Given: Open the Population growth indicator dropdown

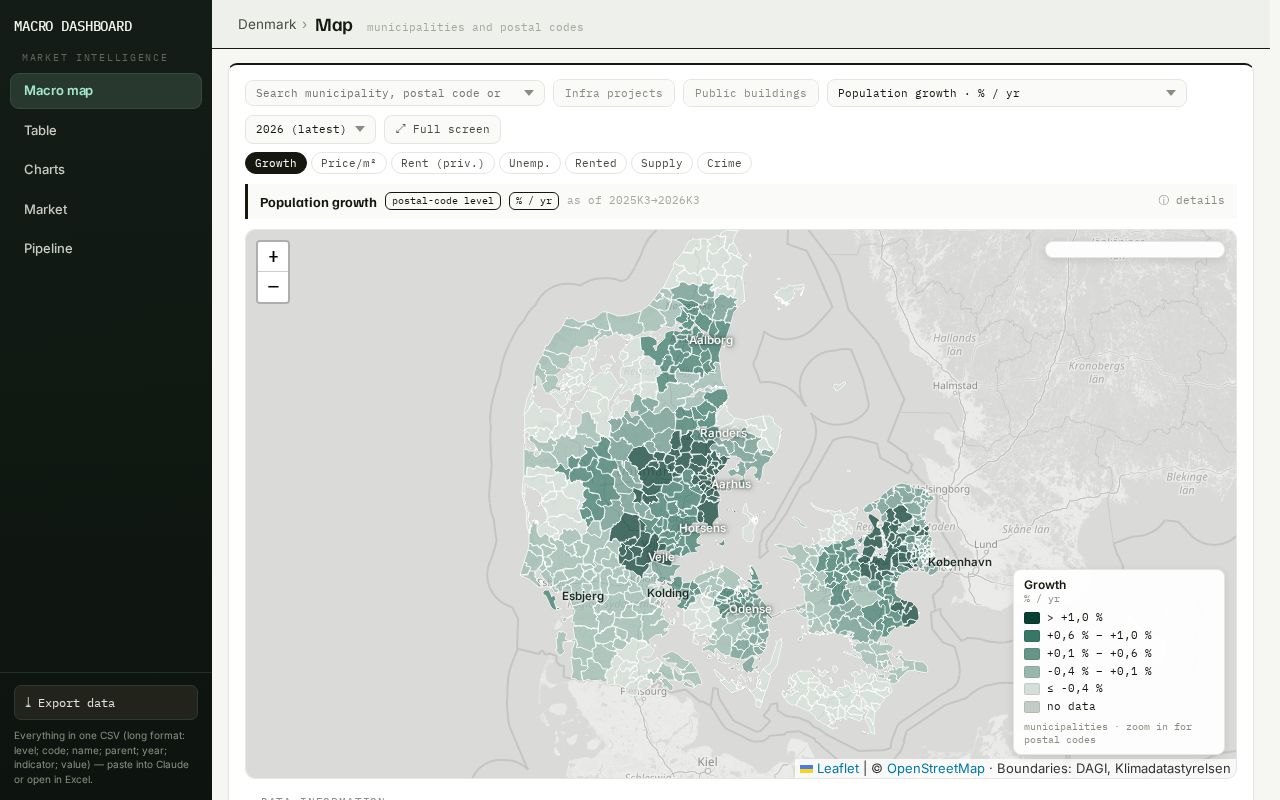Looking at the screenshot, I should (x=1007, y=93).
